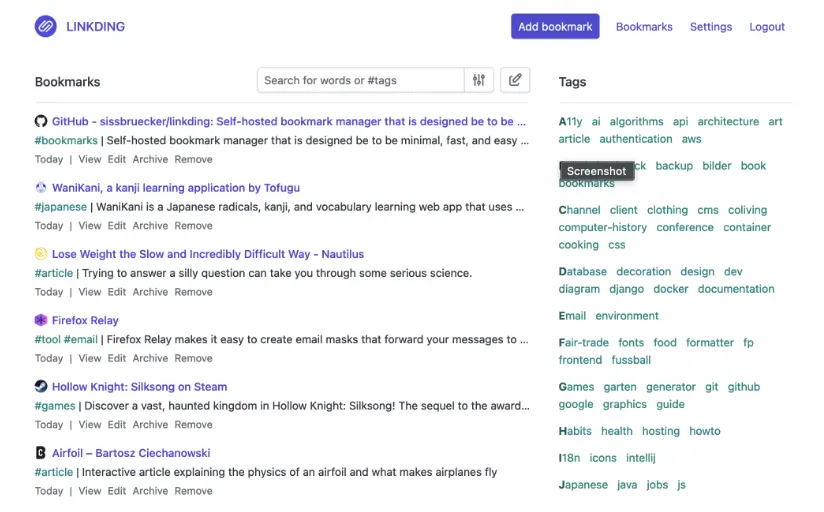Open the Settings menu item
The height and width of the screenshot is (512, 824).
point(711,27)
